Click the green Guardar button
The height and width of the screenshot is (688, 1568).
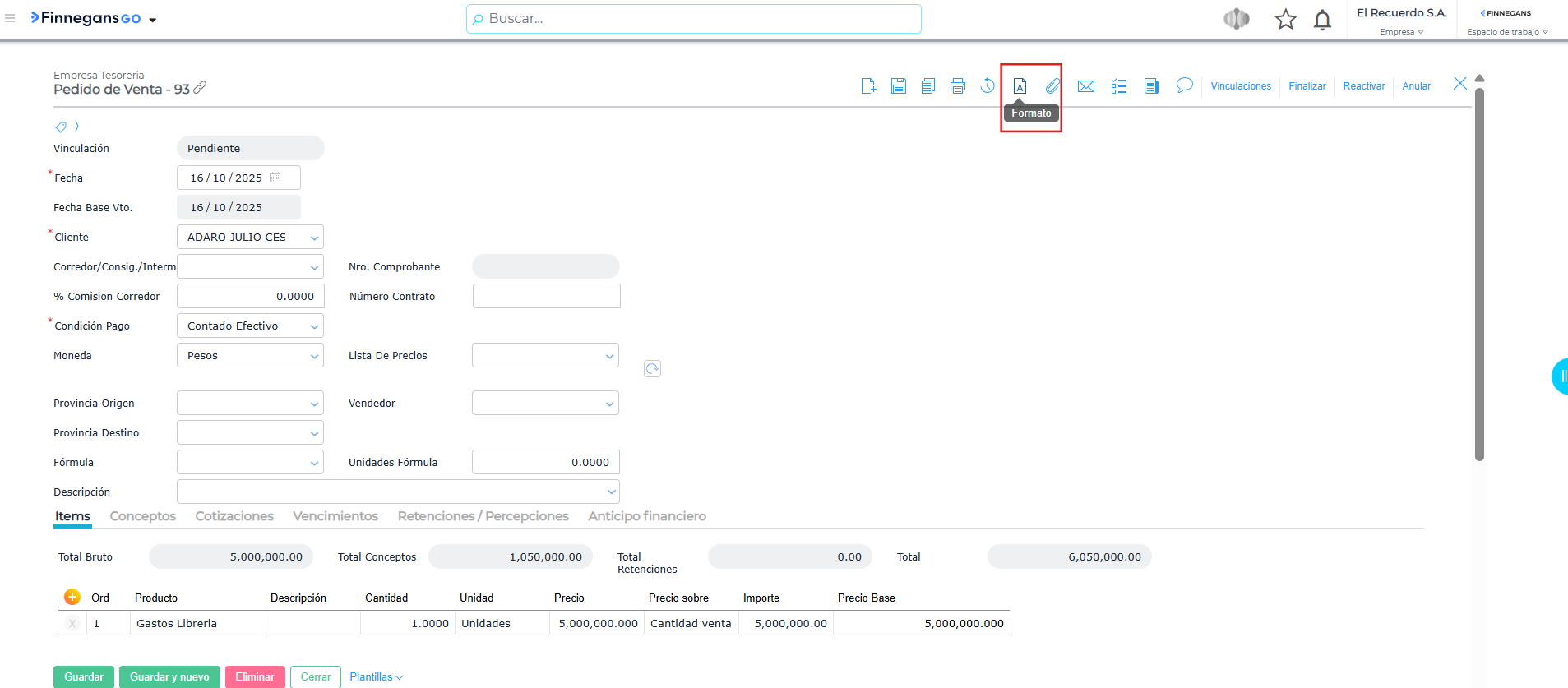pyautogui.click(x=84, y=676)
